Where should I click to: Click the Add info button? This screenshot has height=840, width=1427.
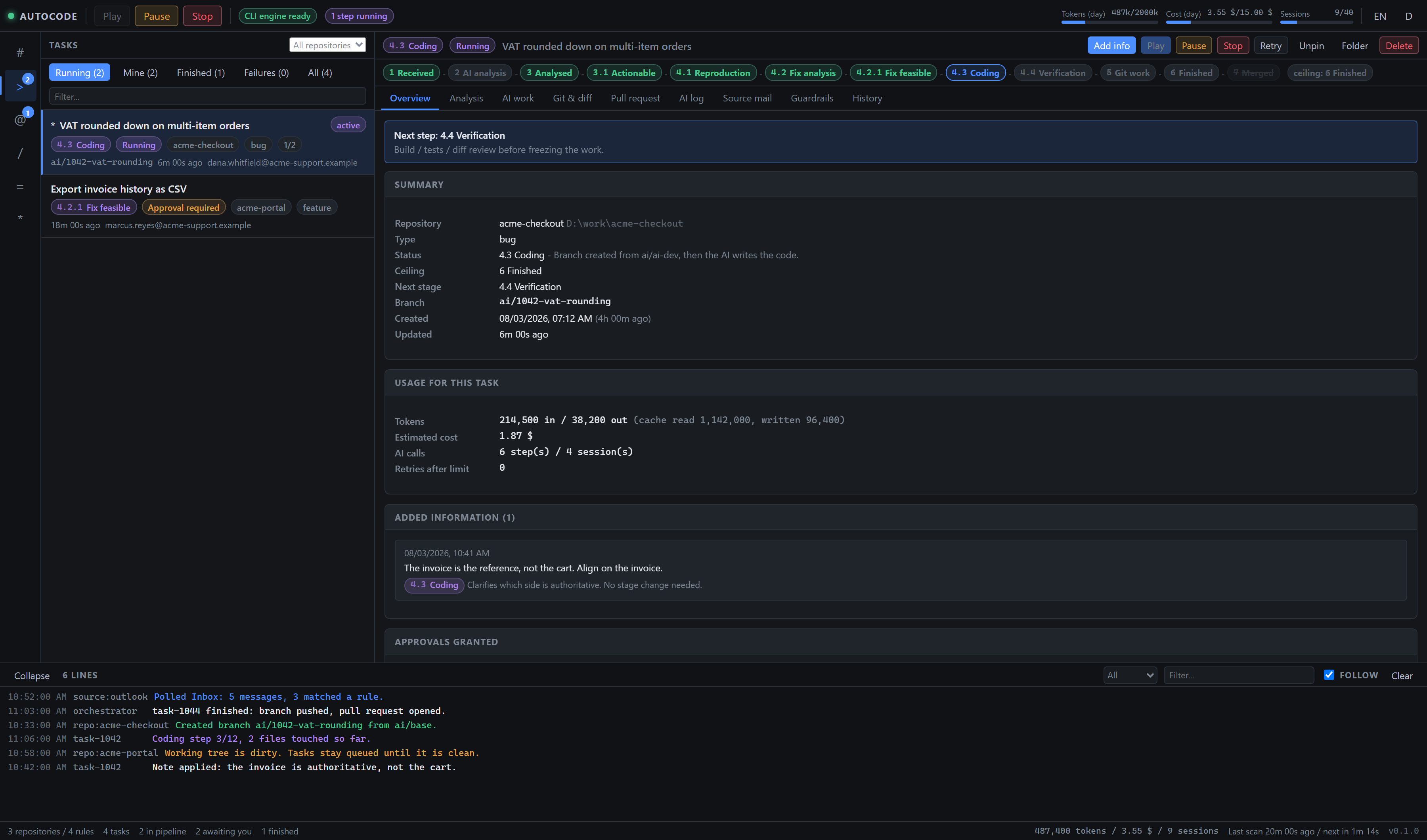(1111, 45)
